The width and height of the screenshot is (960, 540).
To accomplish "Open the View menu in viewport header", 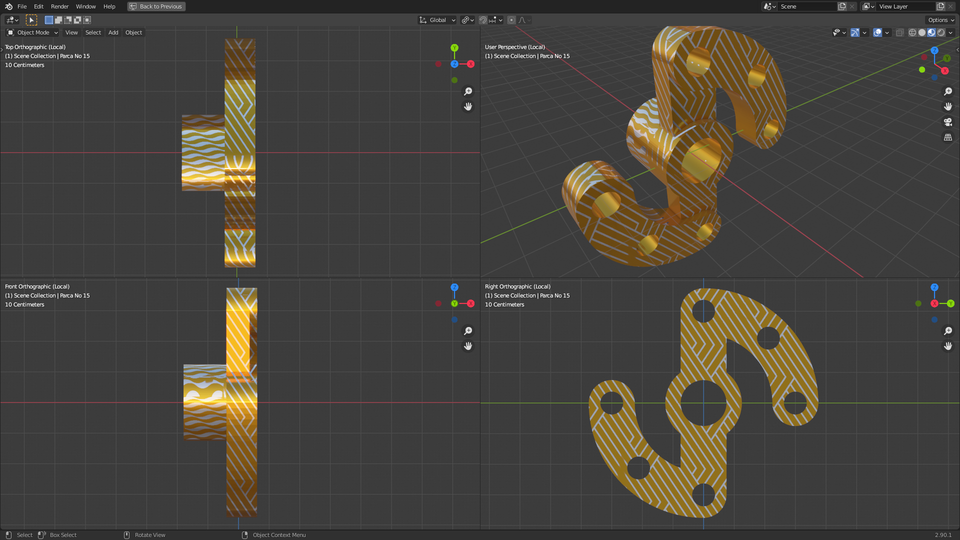I will click(71, 32).
